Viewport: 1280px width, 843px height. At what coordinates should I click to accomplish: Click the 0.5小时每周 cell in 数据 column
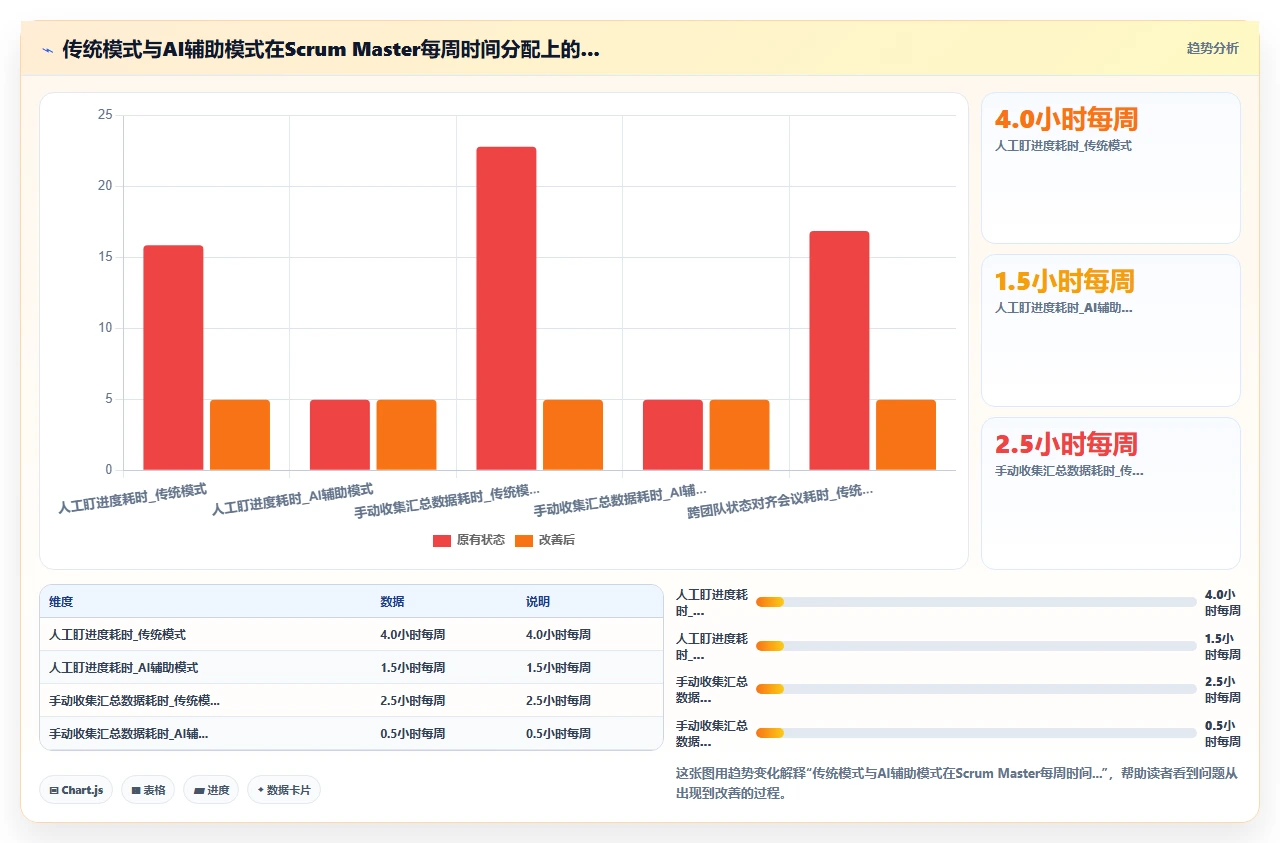413,733
